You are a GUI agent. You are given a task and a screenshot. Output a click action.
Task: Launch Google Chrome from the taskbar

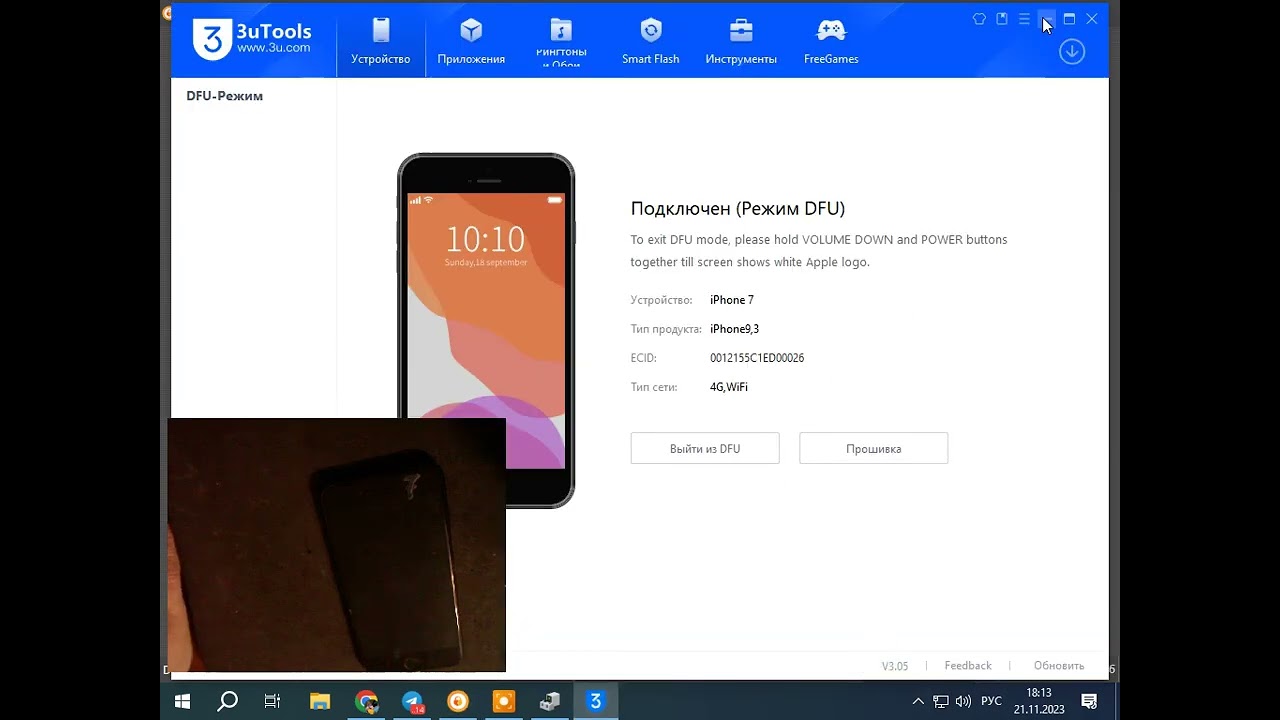click(366, 701)
